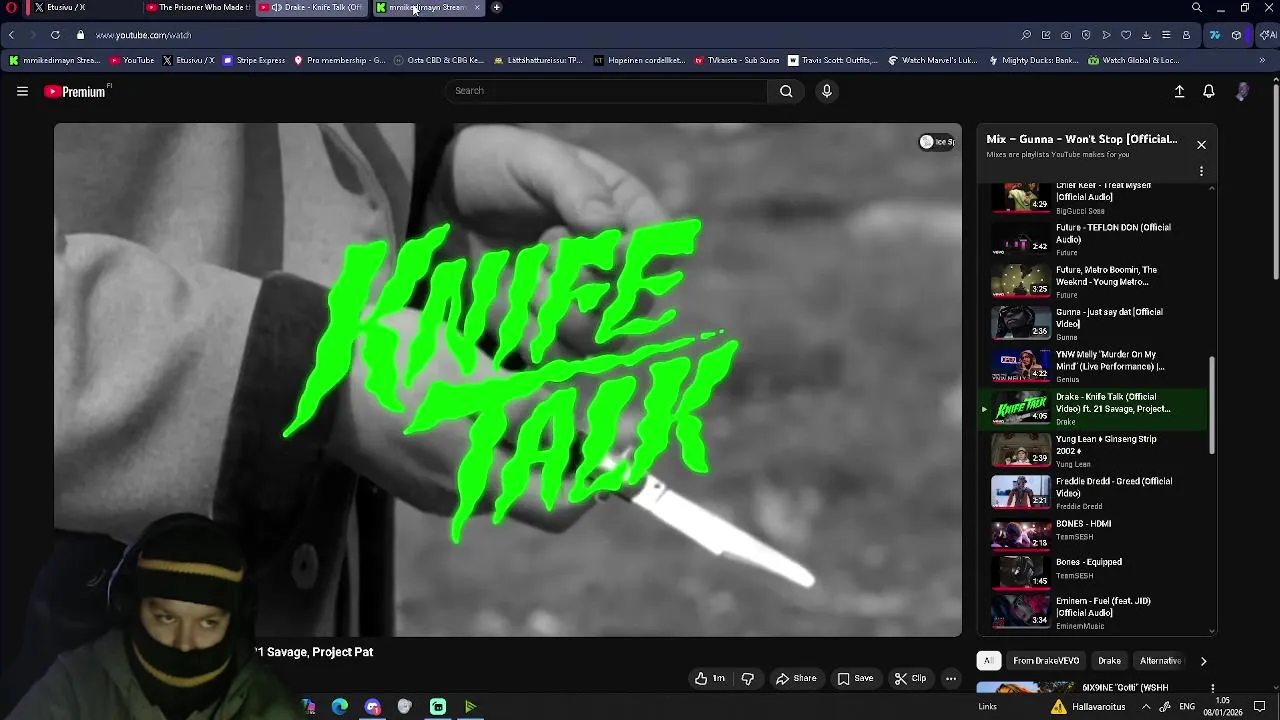Select the Drake filter chip
This screenshot has width=1280, height=720.
(1110, 661)
